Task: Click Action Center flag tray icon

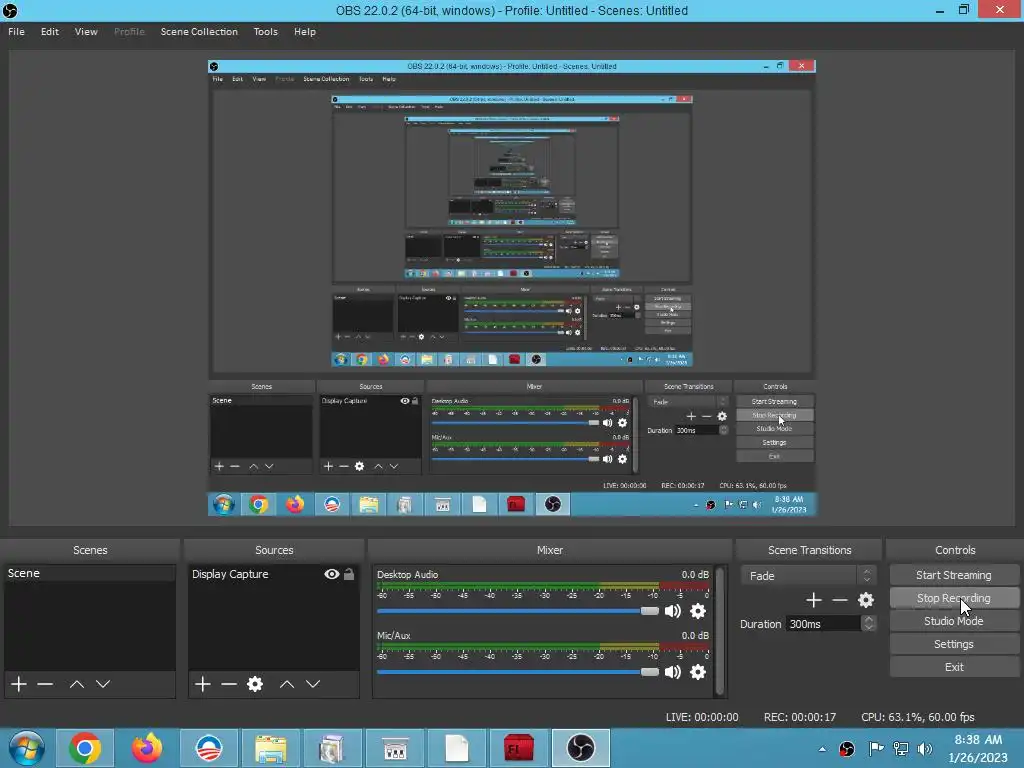Action: 876,748
